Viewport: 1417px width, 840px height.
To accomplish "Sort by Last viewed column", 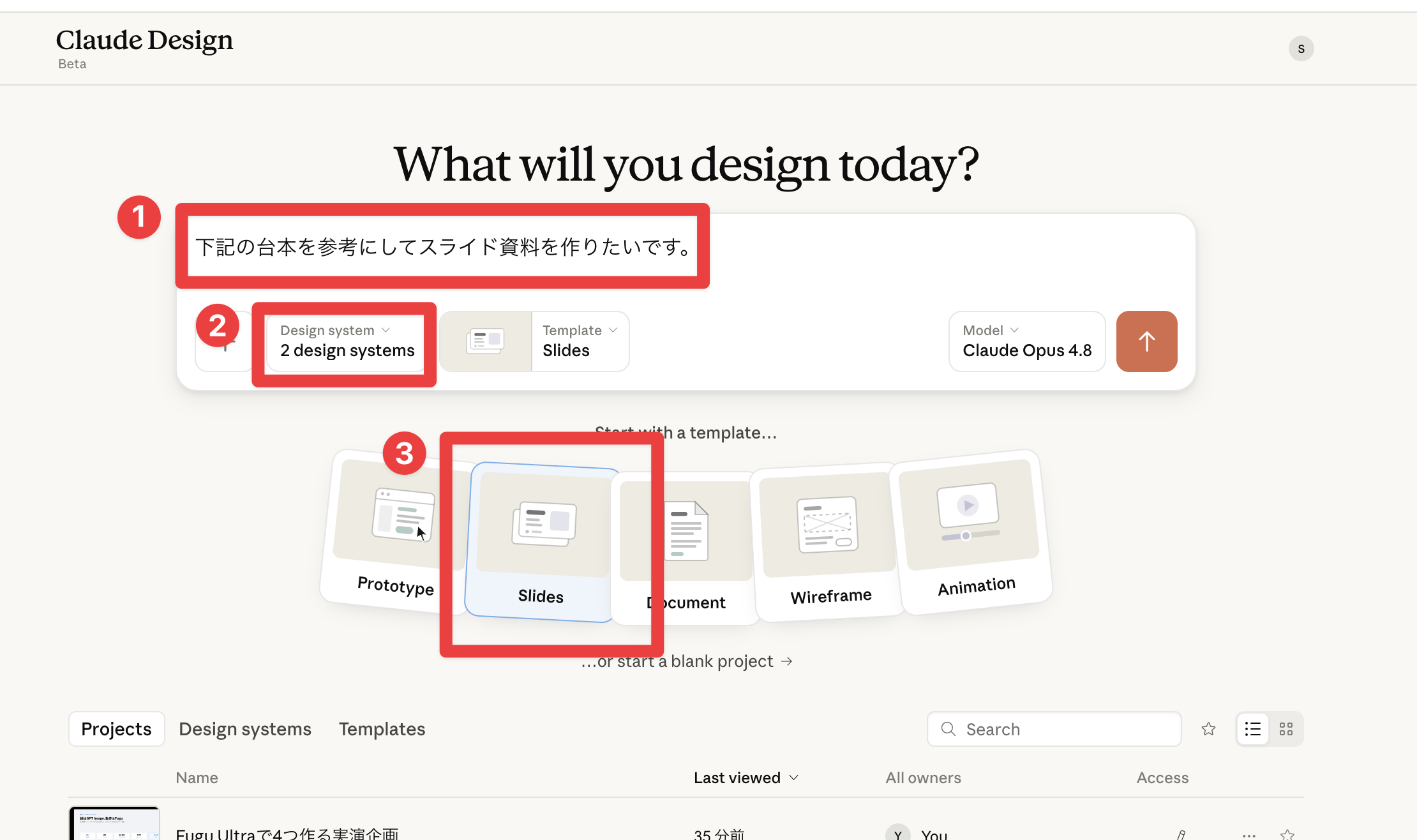I will click(746, 777).
